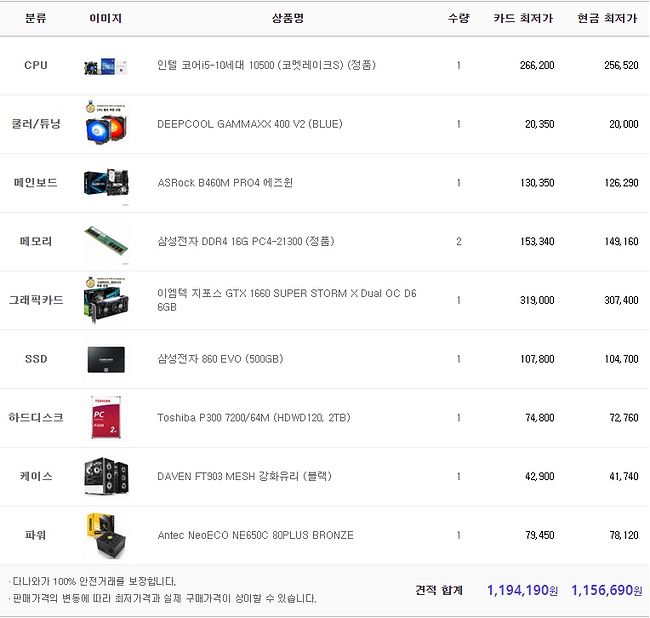This screenshot has width=650, height=618.
Task: Select the case card price 42,900
Action: tap(540, 476)
